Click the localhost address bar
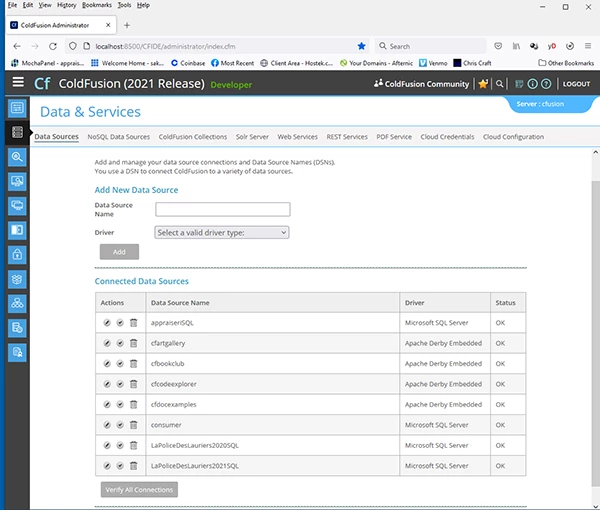 [217, 46]
